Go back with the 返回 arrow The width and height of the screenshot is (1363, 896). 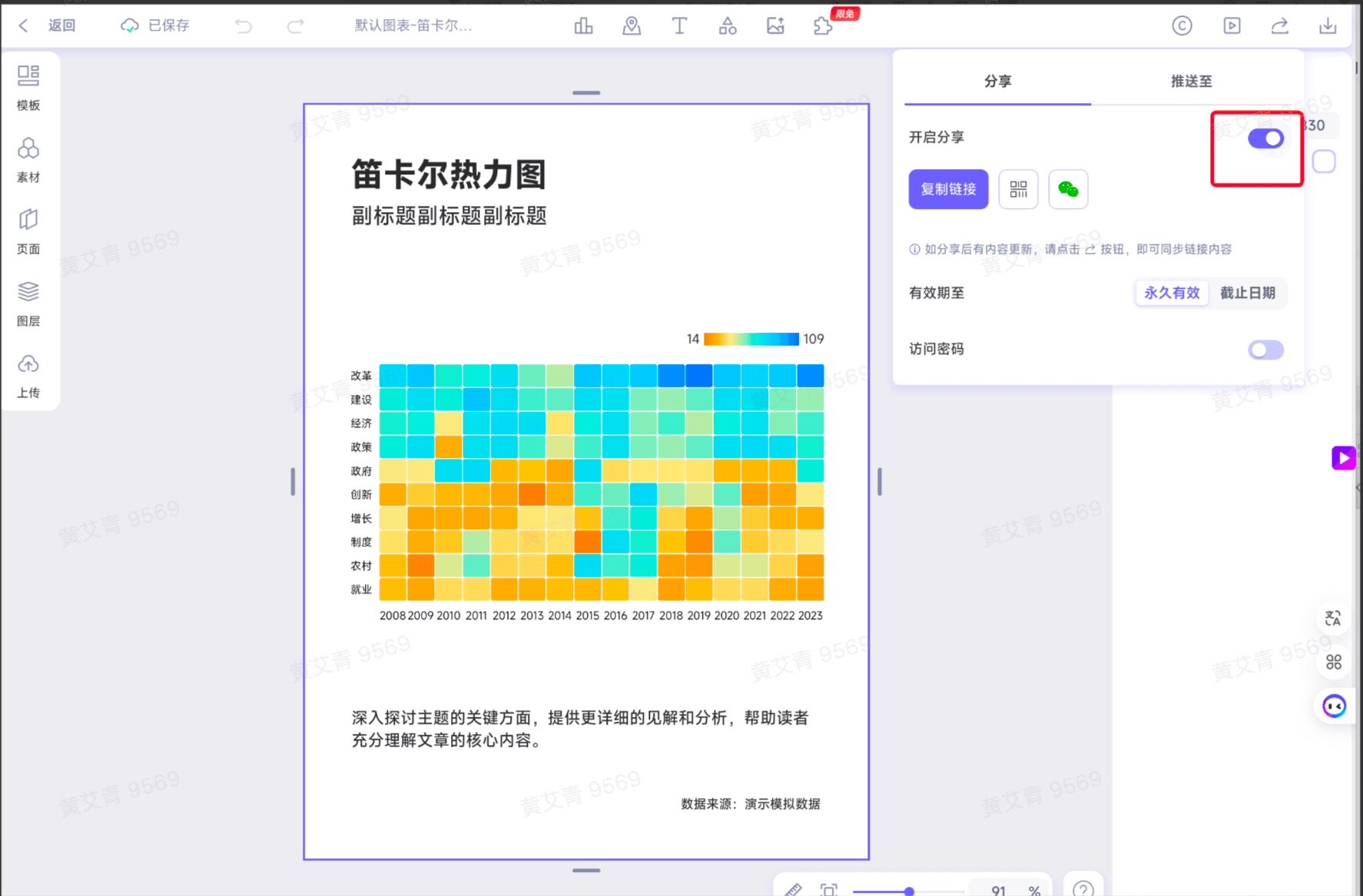[24, 25]
